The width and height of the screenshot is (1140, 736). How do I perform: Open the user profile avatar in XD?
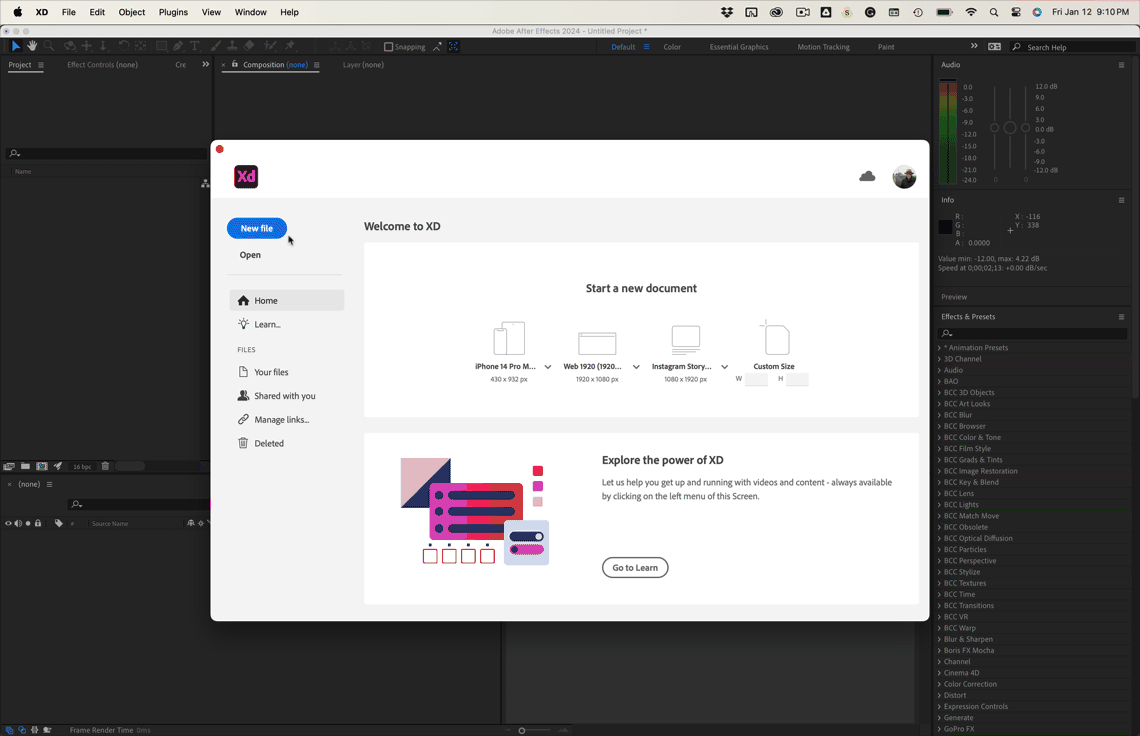[904, 177]
